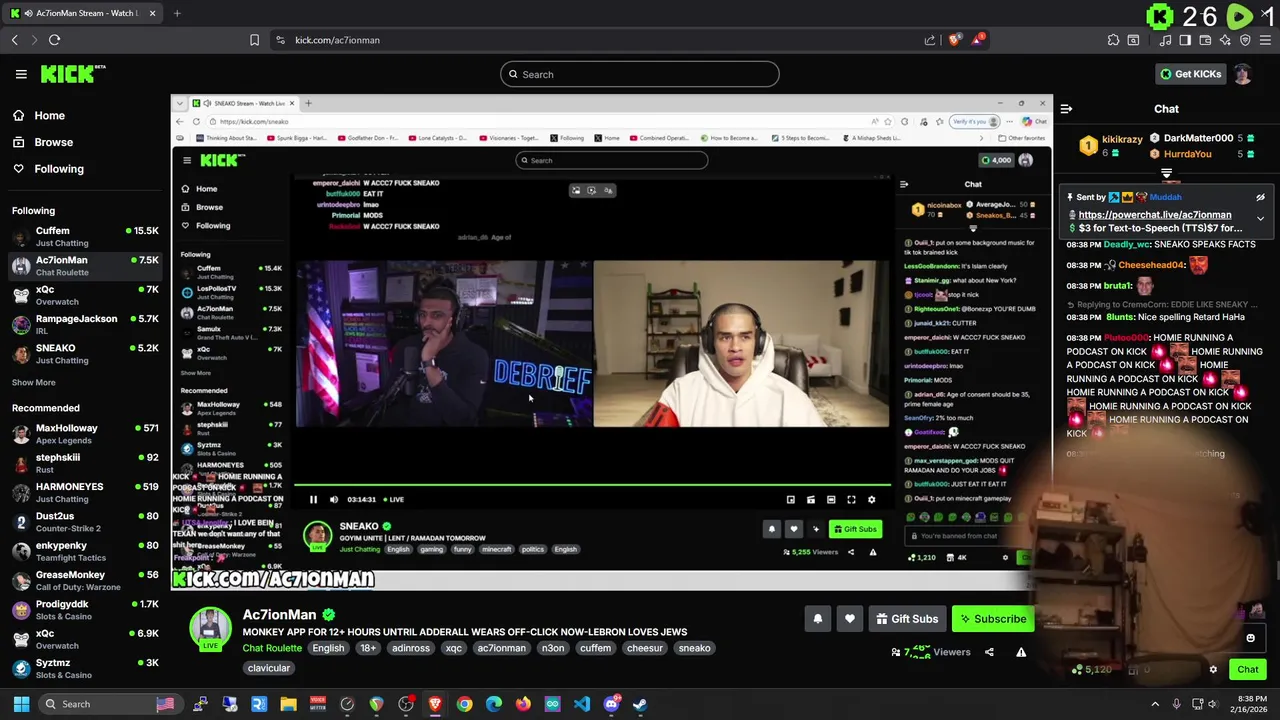This screenshot has height=720, width=1280.
Task: Open stephskiii recommended channel
Action: [85, 463]
